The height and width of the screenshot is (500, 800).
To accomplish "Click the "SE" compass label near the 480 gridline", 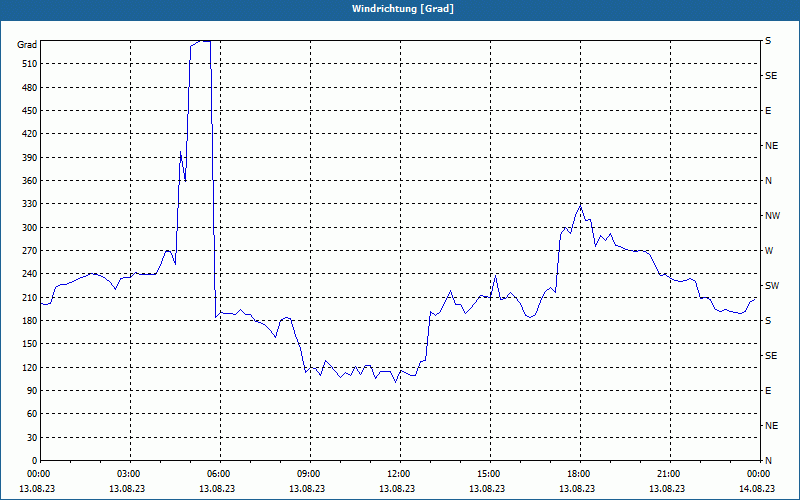I will click(x=771, y=76).
